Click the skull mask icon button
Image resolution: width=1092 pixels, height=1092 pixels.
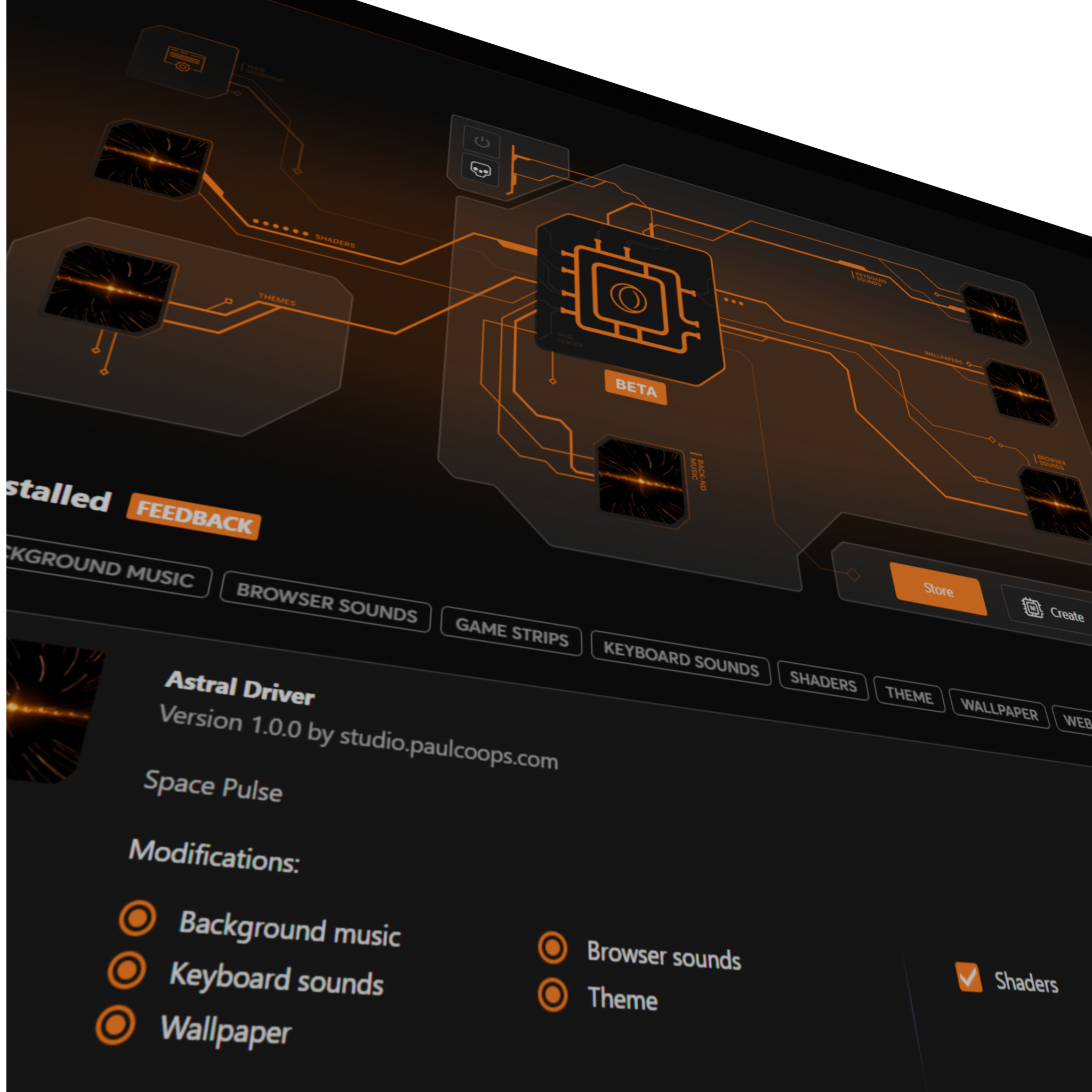click(480, 170)
